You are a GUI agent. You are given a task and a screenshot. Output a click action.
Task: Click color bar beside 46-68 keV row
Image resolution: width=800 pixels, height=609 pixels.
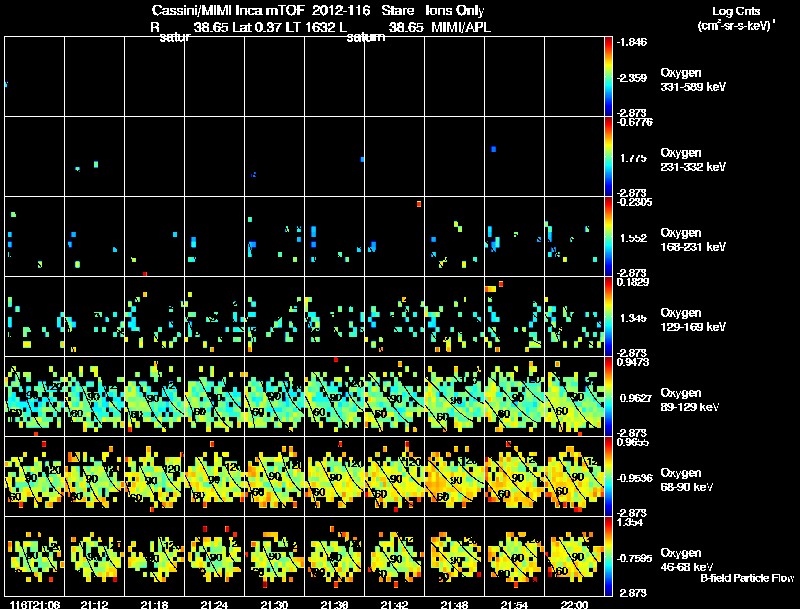[608, 556]
